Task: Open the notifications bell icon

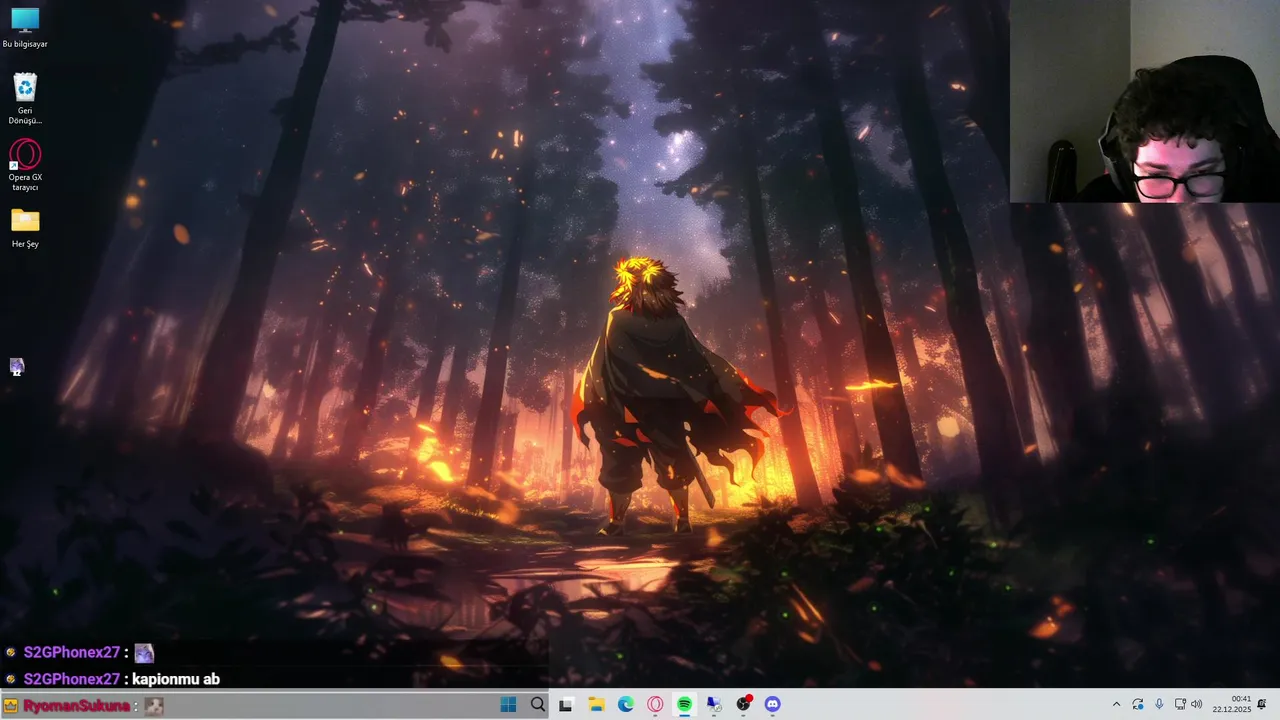Action: pos(1262,704)
